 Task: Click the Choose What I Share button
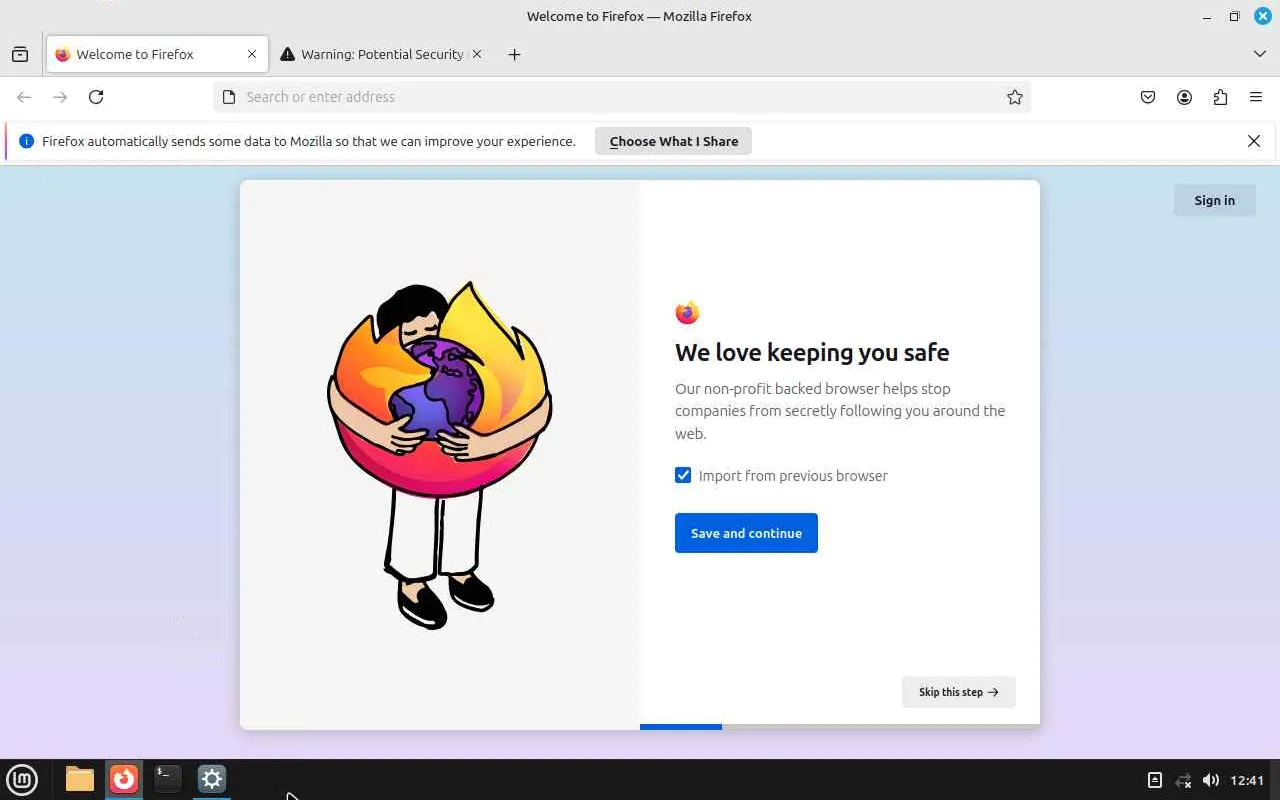673,141
